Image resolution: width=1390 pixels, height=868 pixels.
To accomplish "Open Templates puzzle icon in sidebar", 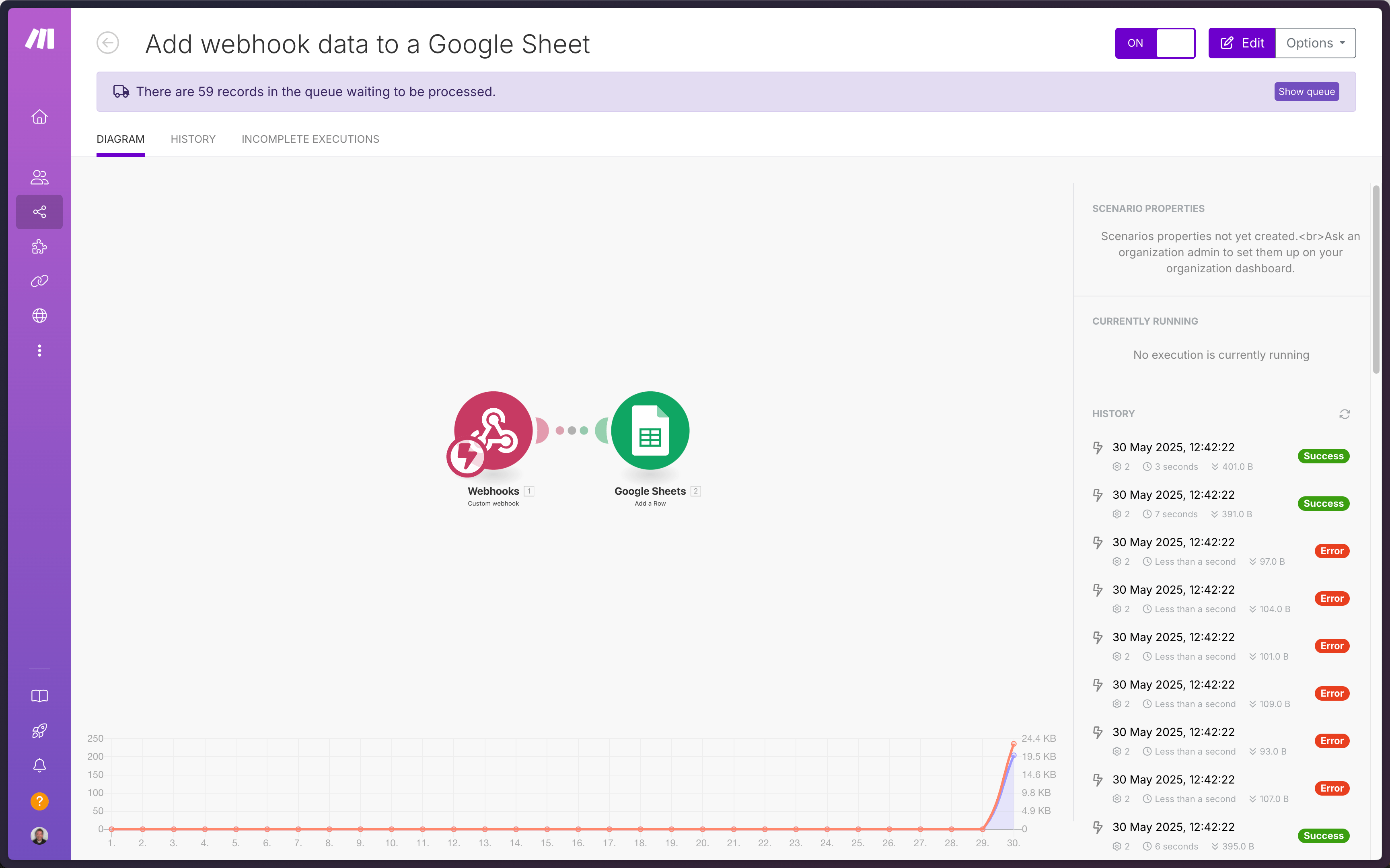I will 39,247.
